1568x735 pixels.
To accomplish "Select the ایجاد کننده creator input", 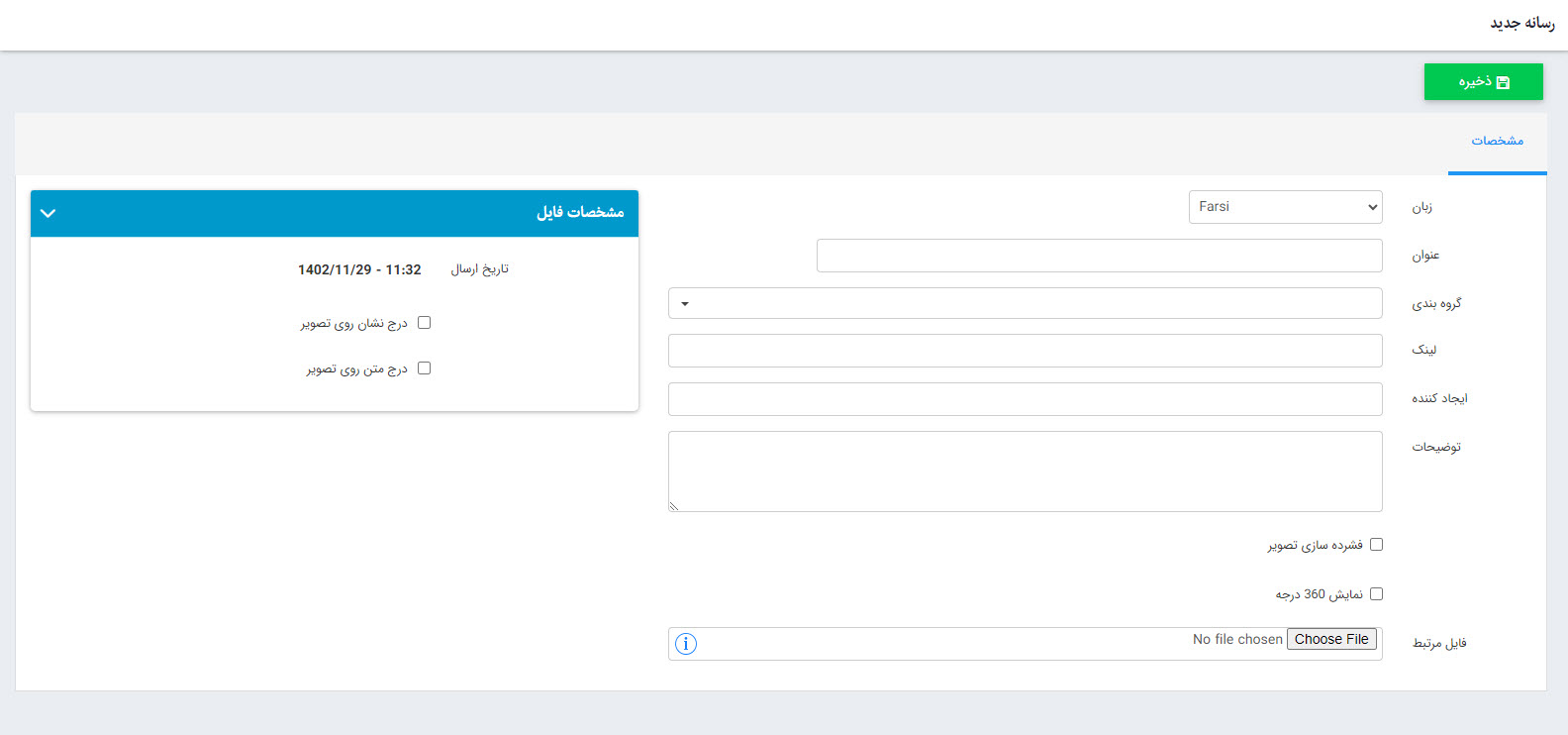I will [x=1025, y=399].
